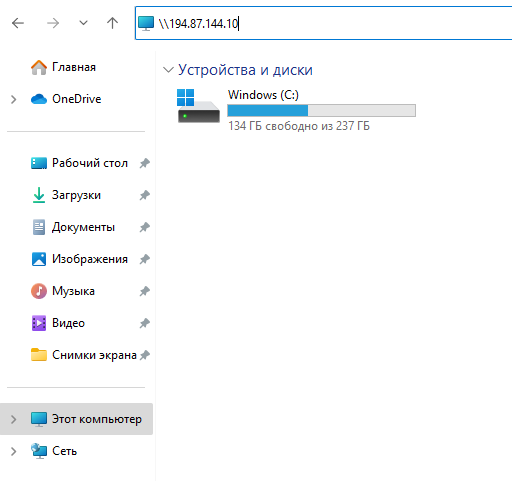Click the pin icon beside Изображения
This screenshot has height=481, width=512.
144,259
